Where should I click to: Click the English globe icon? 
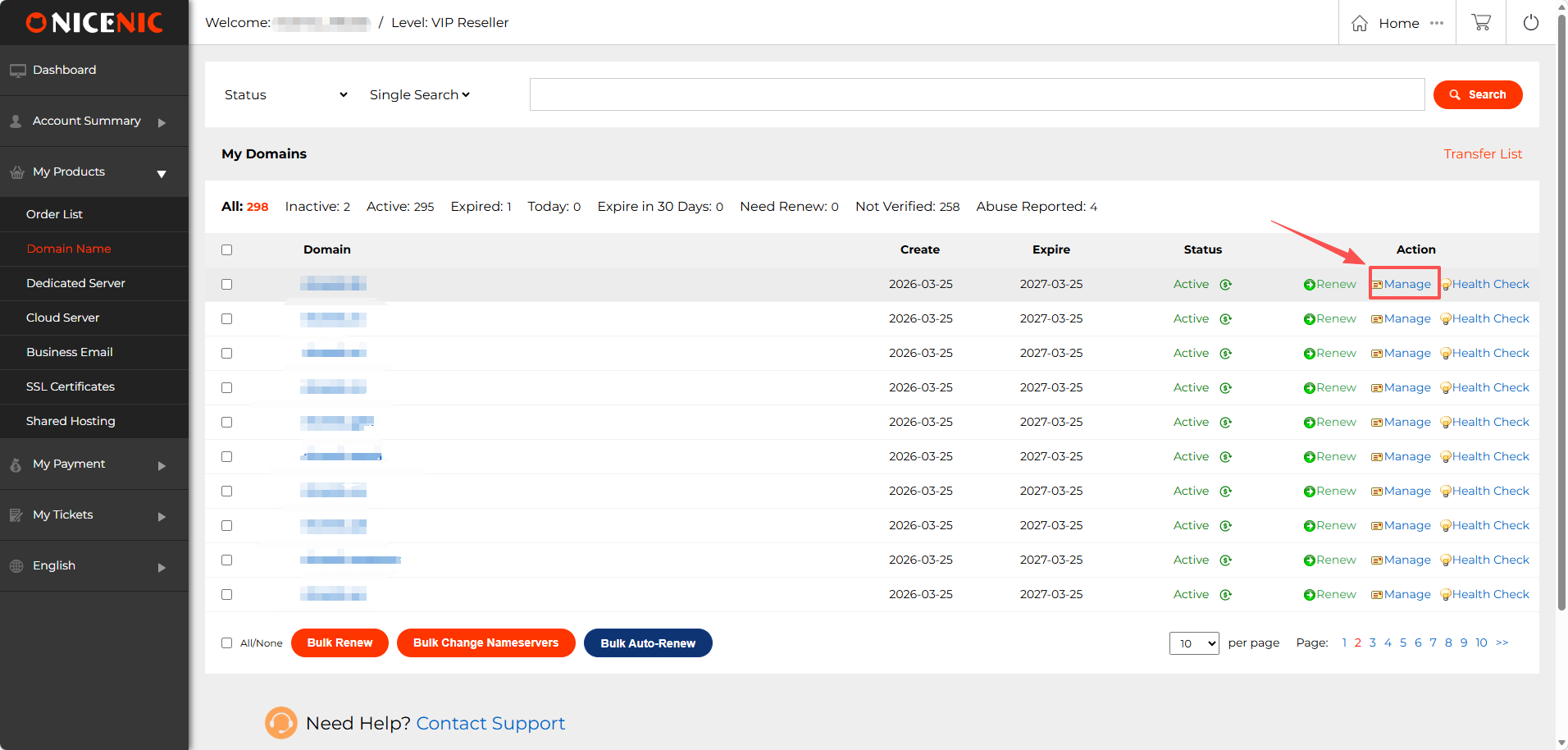[16, 566]
